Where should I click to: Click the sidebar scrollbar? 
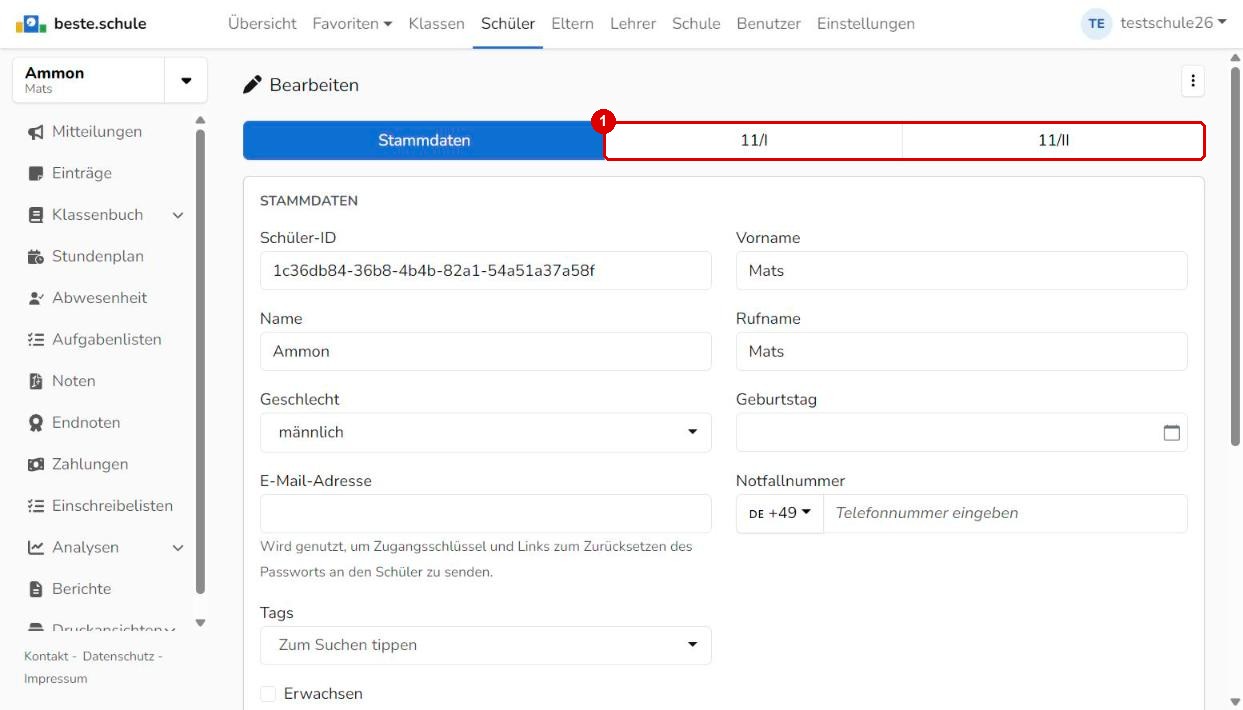click(200, 360)
